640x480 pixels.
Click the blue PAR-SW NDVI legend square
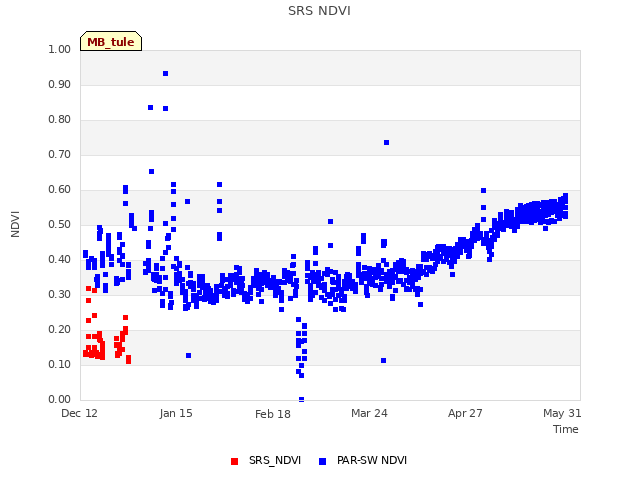(322, 461)
